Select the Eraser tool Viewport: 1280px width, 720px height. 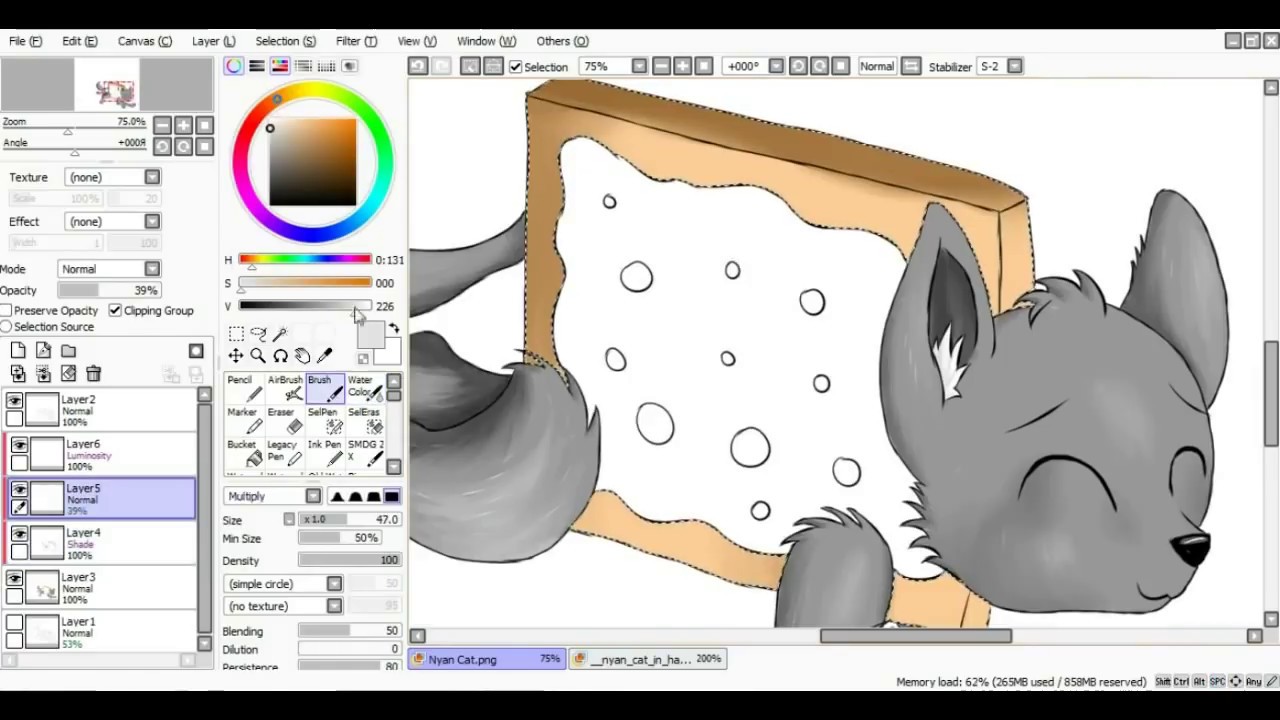284,421
